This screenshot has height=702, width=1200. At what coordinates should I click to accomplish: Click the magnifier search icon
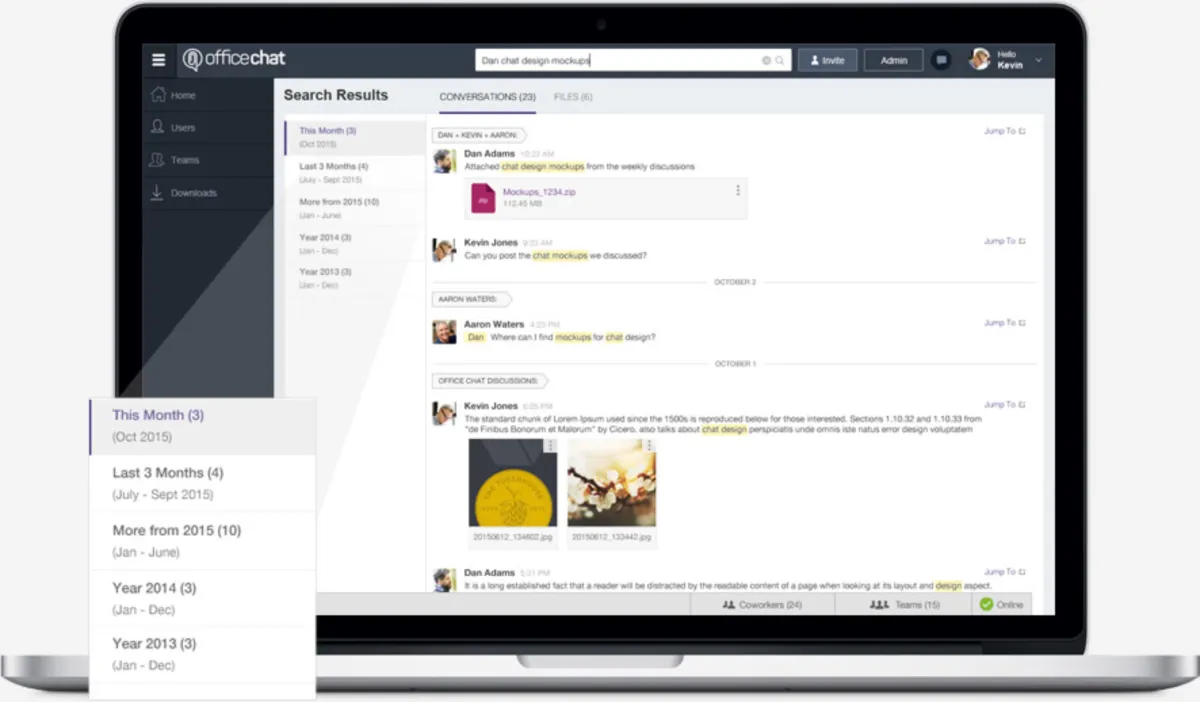click(780, 61)
